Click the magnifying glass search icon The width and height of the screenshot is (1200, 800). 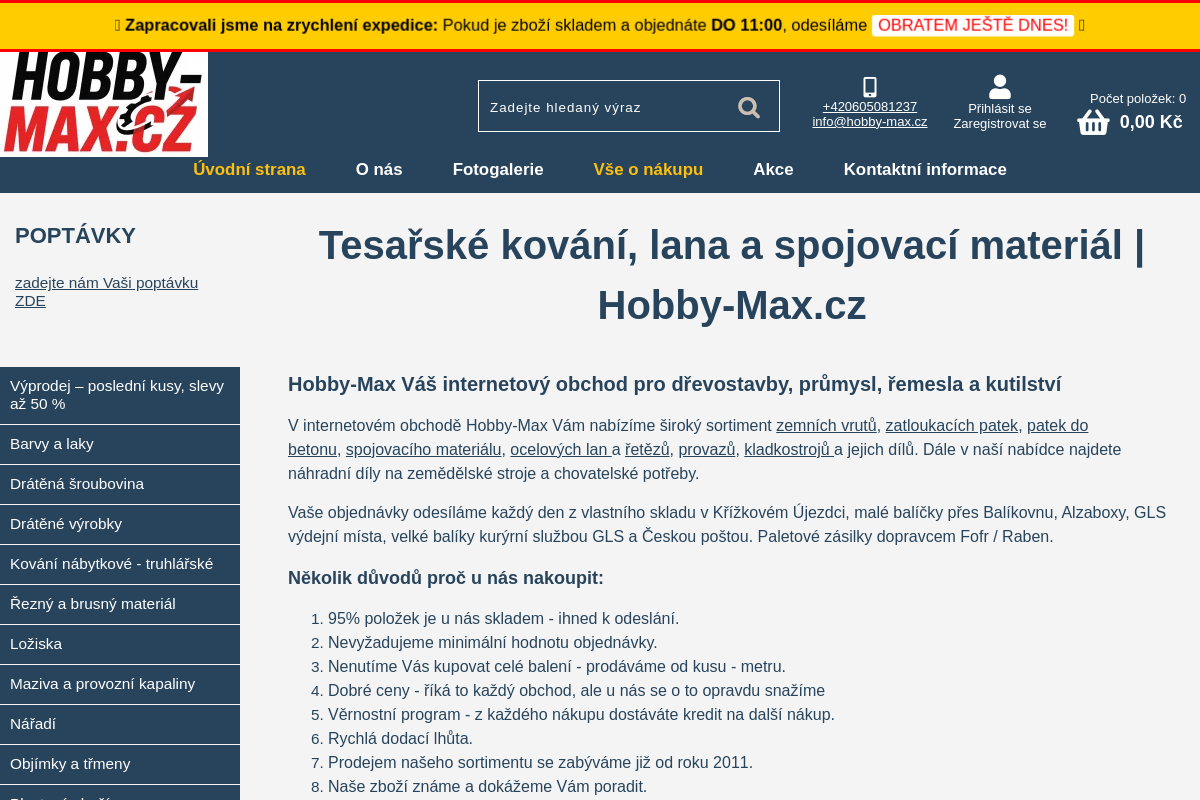tap(749, 107)
